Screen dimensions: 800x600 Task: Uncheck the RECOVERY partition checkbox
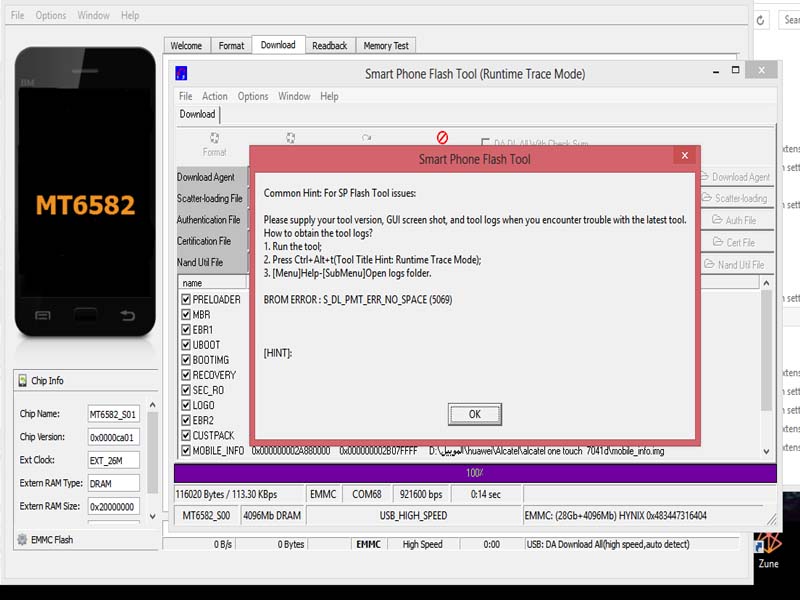186,375
